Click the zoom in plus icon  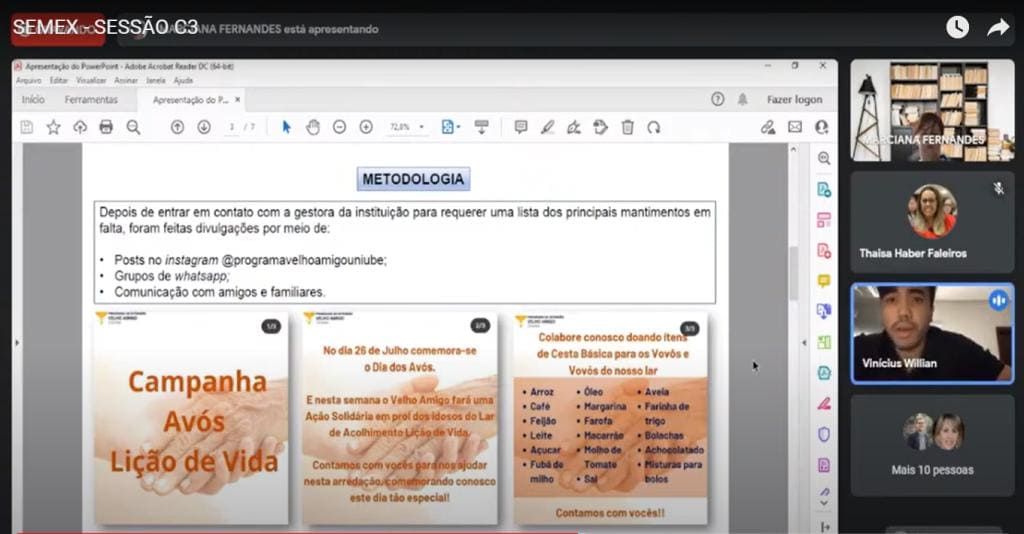366,127
